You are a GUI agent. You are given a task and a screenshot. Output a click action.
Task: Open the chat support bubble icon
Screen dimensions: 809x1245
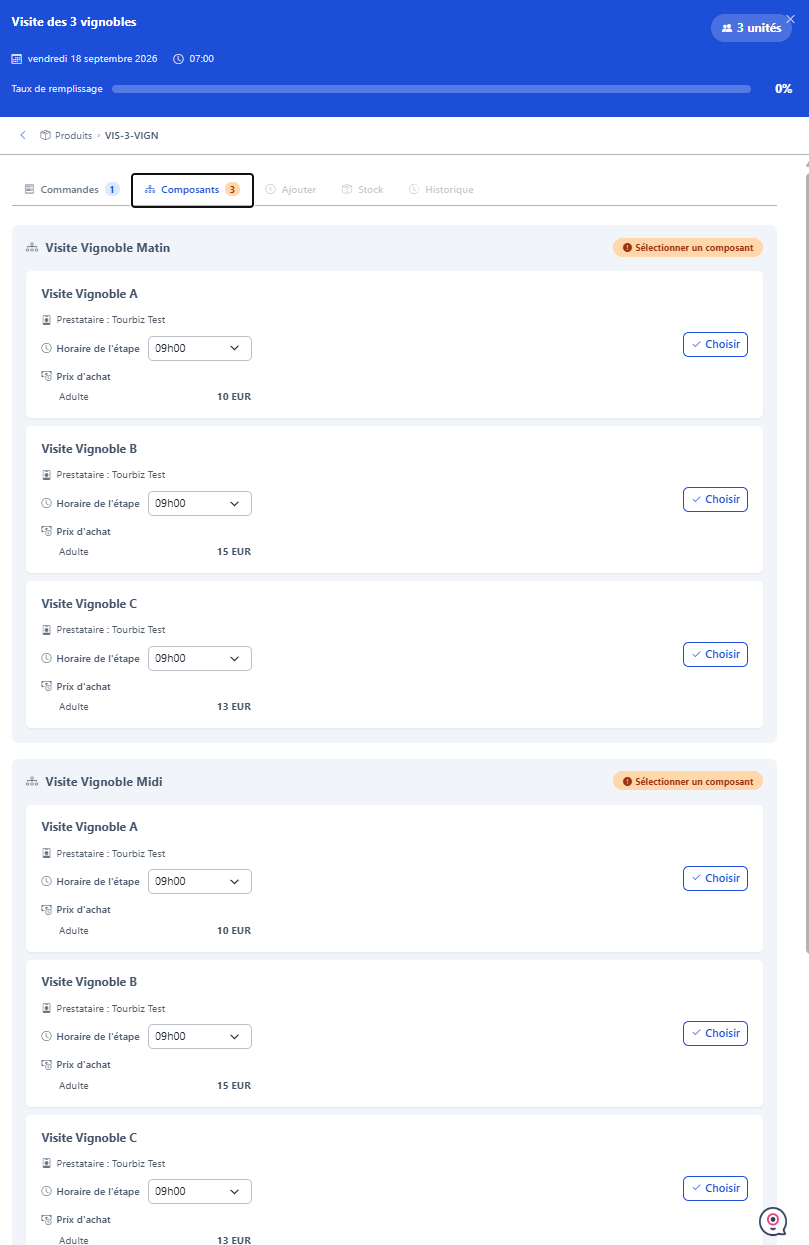coord(773,1221)
